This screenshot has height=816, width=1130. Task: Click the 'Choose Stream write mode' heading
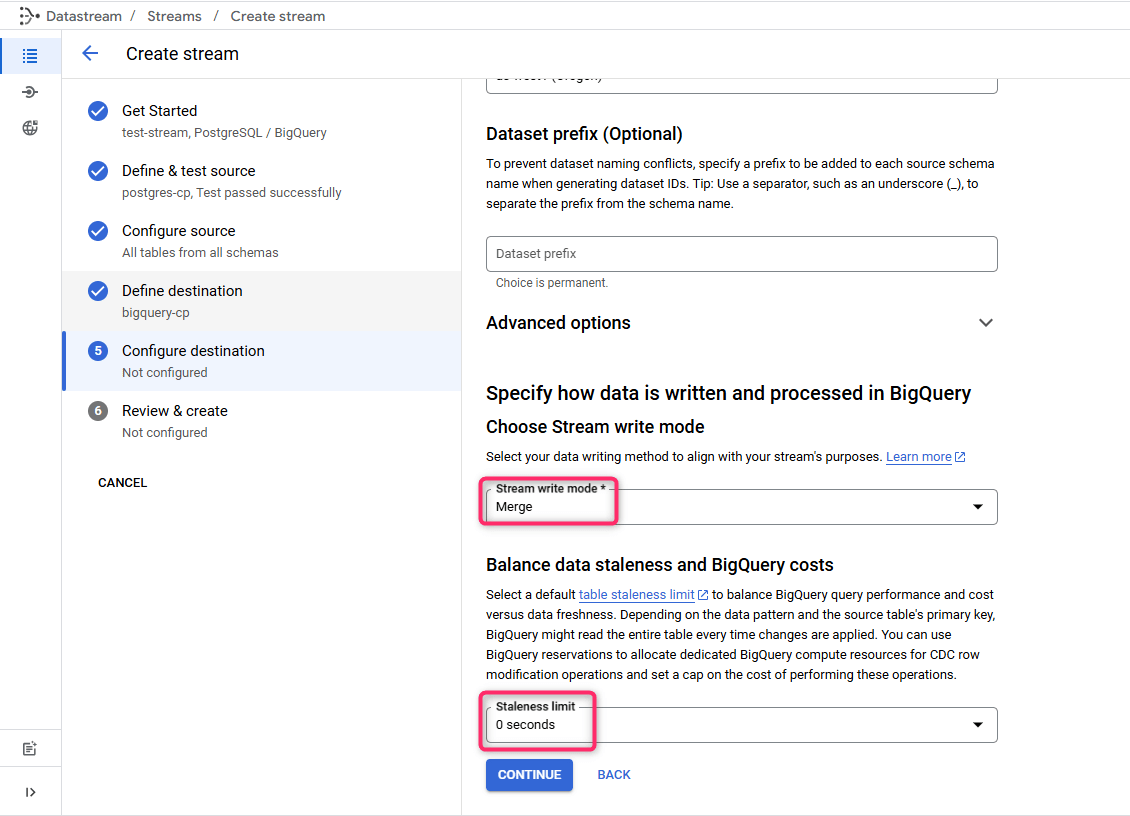point(595,427)
